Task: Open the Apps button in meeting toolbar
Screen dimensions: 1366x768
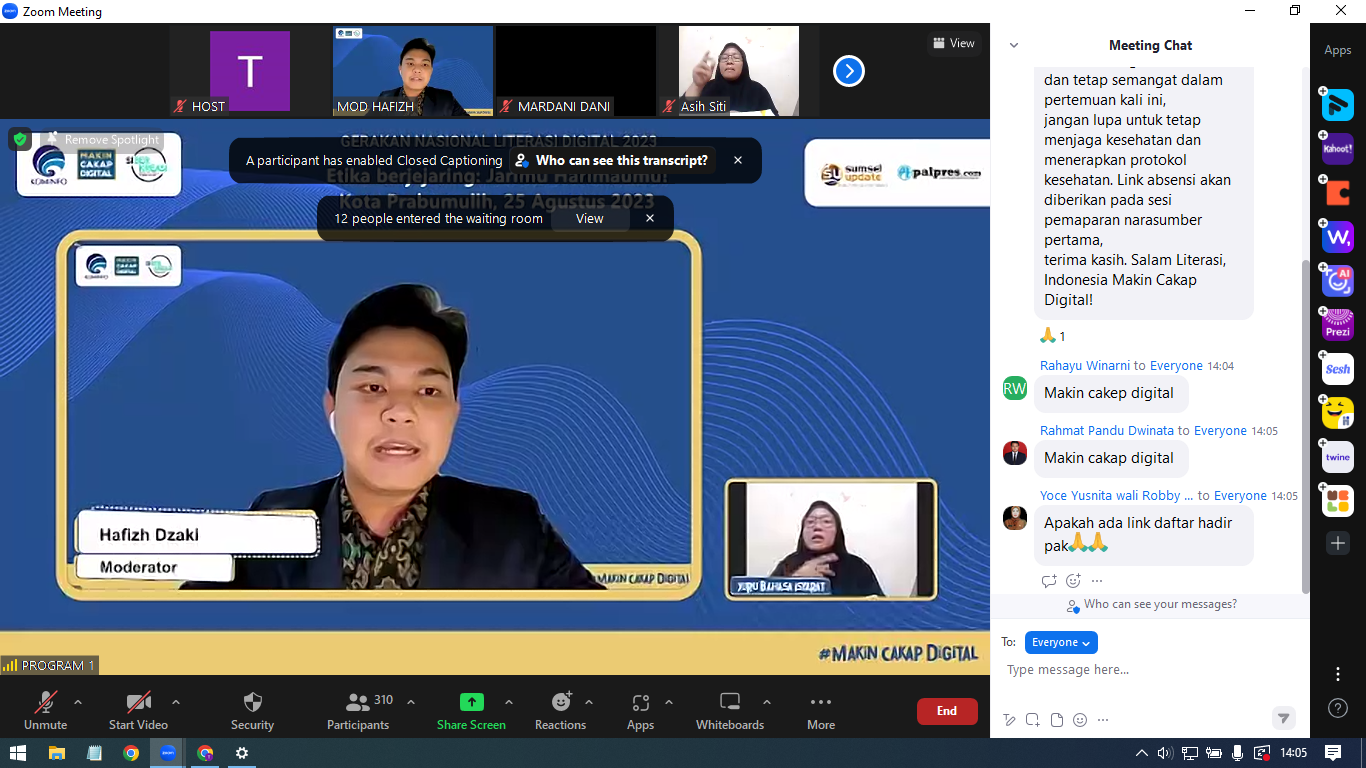Action: (x=641, y=710)
